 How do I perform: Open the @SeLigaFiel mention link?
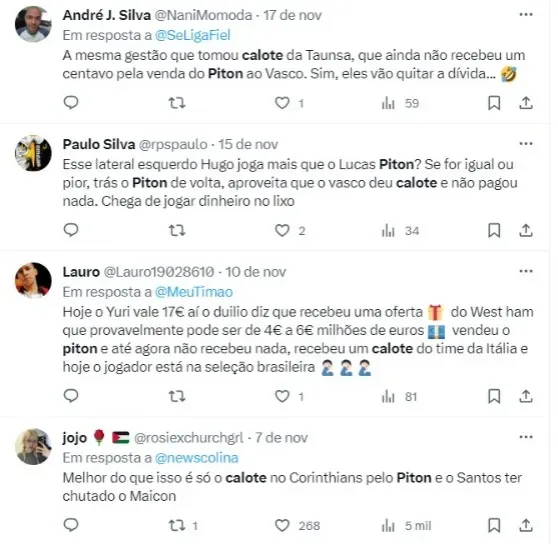(193, 35)
